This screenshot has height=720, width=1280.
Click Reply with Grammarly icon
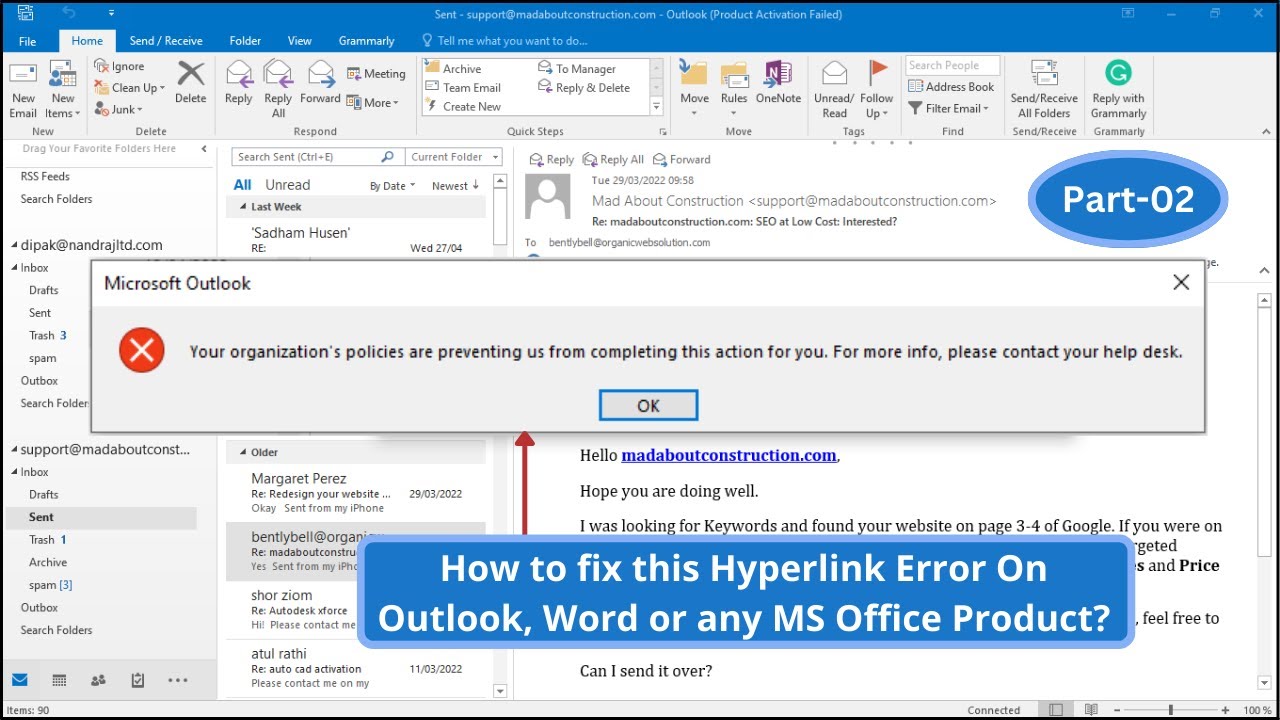[x=1118, y=74]
